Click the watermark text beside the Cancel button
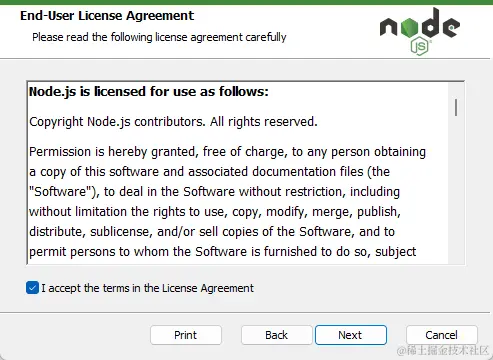493x360 pixels. click(443, 350)
